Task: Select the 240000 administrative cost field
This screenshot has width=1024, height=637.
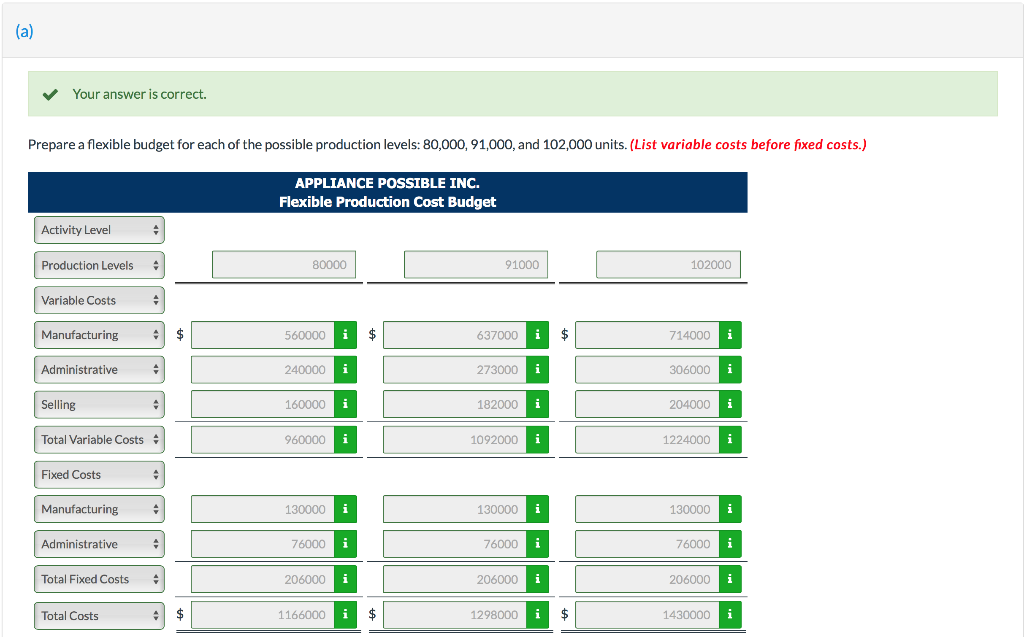Action: click(x=263, y=370)
